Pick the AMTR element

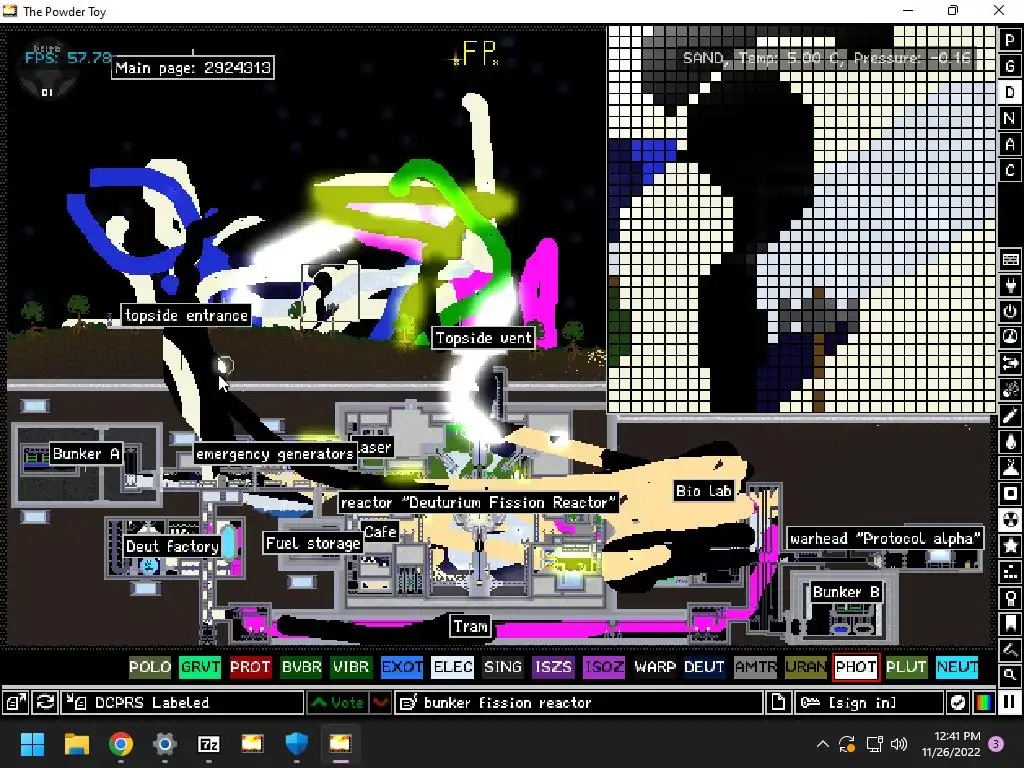pos(755,667)
